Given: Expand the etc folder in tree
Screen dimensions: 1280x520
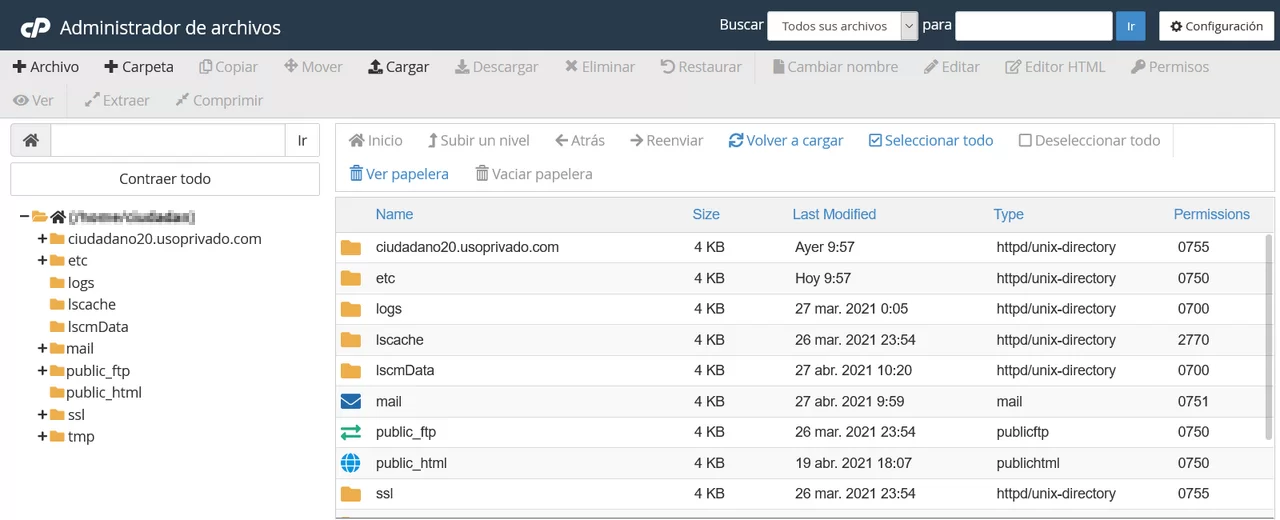Looking at the screenshot, I should tap(42, 261).
